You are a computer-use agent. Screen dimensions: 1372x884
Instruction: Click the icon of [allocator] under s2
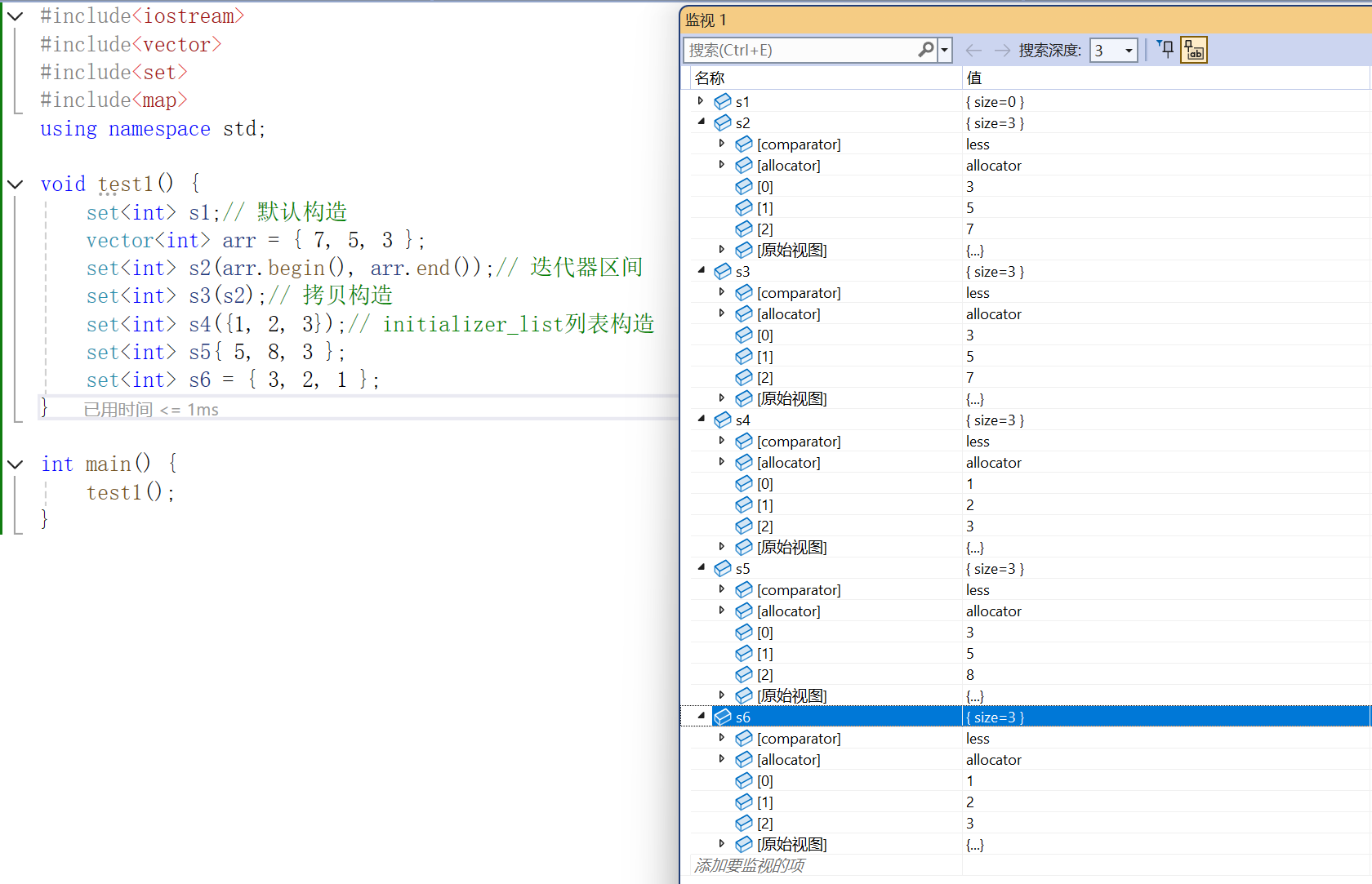coord(744,165)
